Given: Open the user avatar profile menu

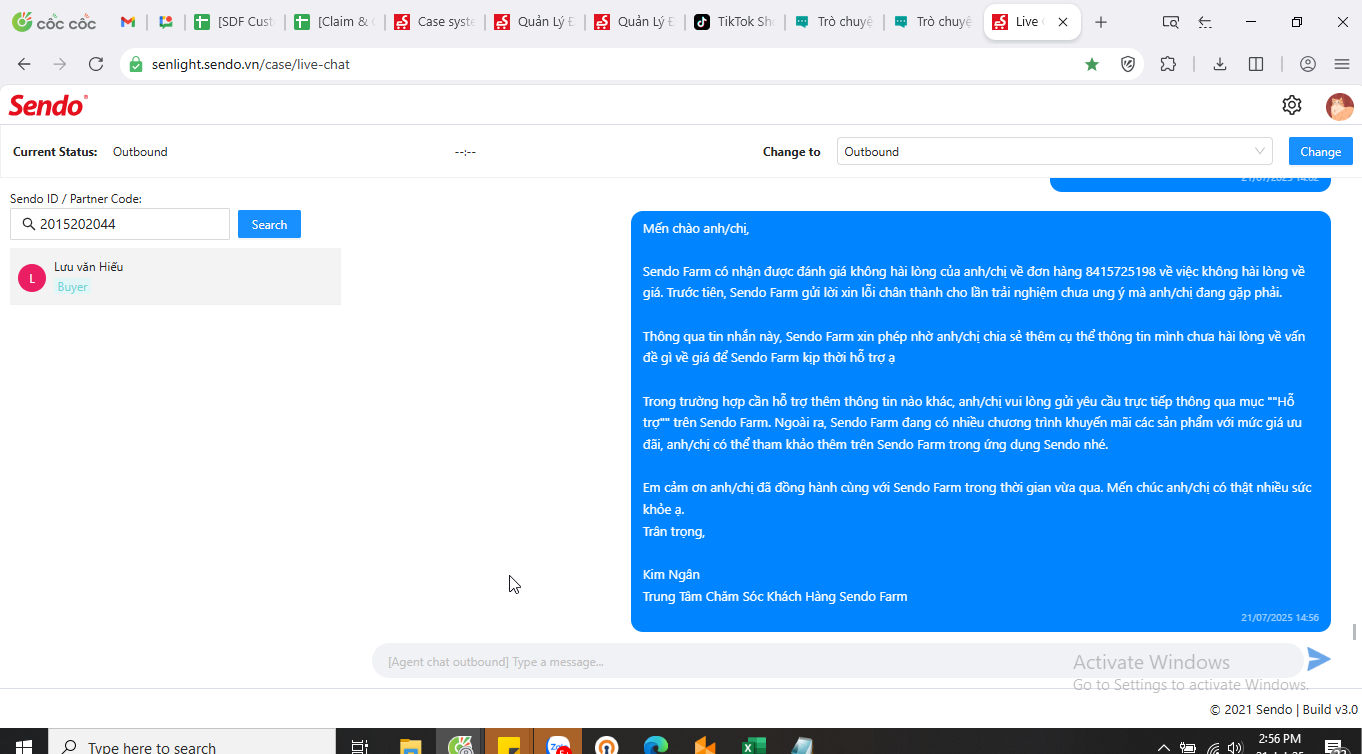Looking at the screenshot, I should coord(1339,106).
